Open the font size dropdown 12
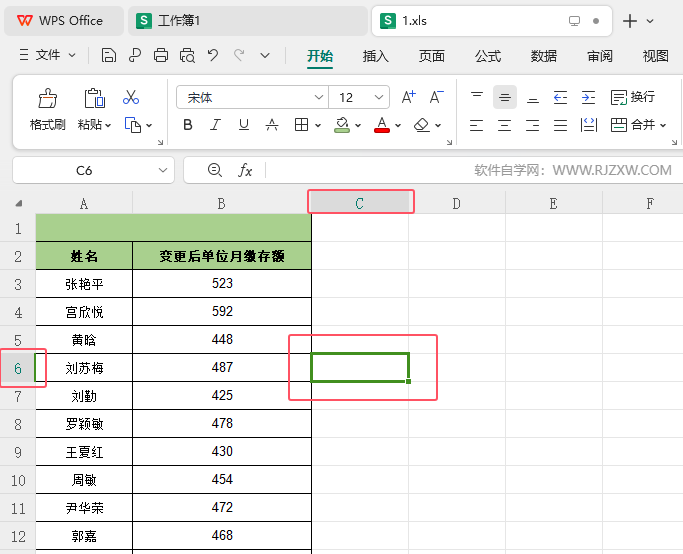The height and width of the screenshot is (554, 683). pyautogui.click(x=379, y=97)
